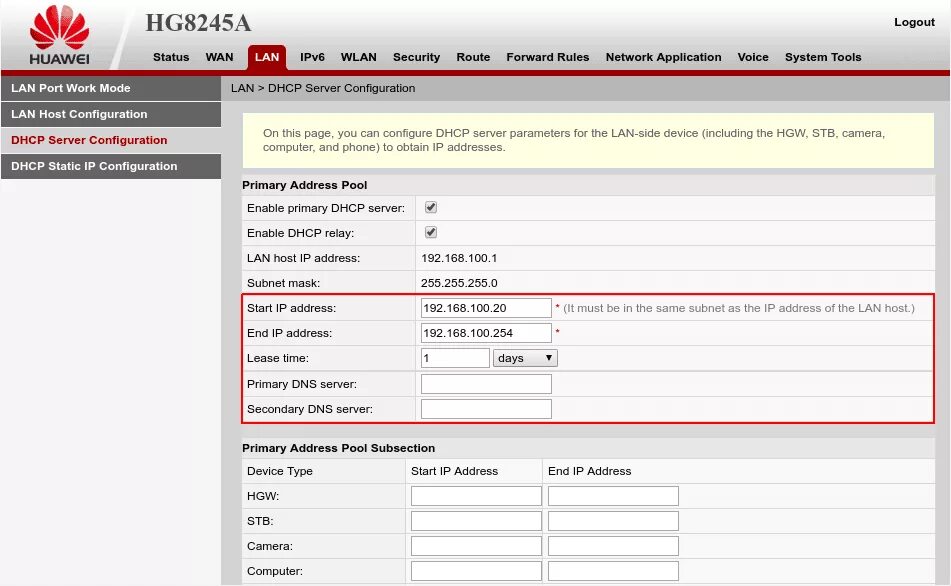Click the Start IP Address column header
The image size is (951, 586).
point(454,471)
